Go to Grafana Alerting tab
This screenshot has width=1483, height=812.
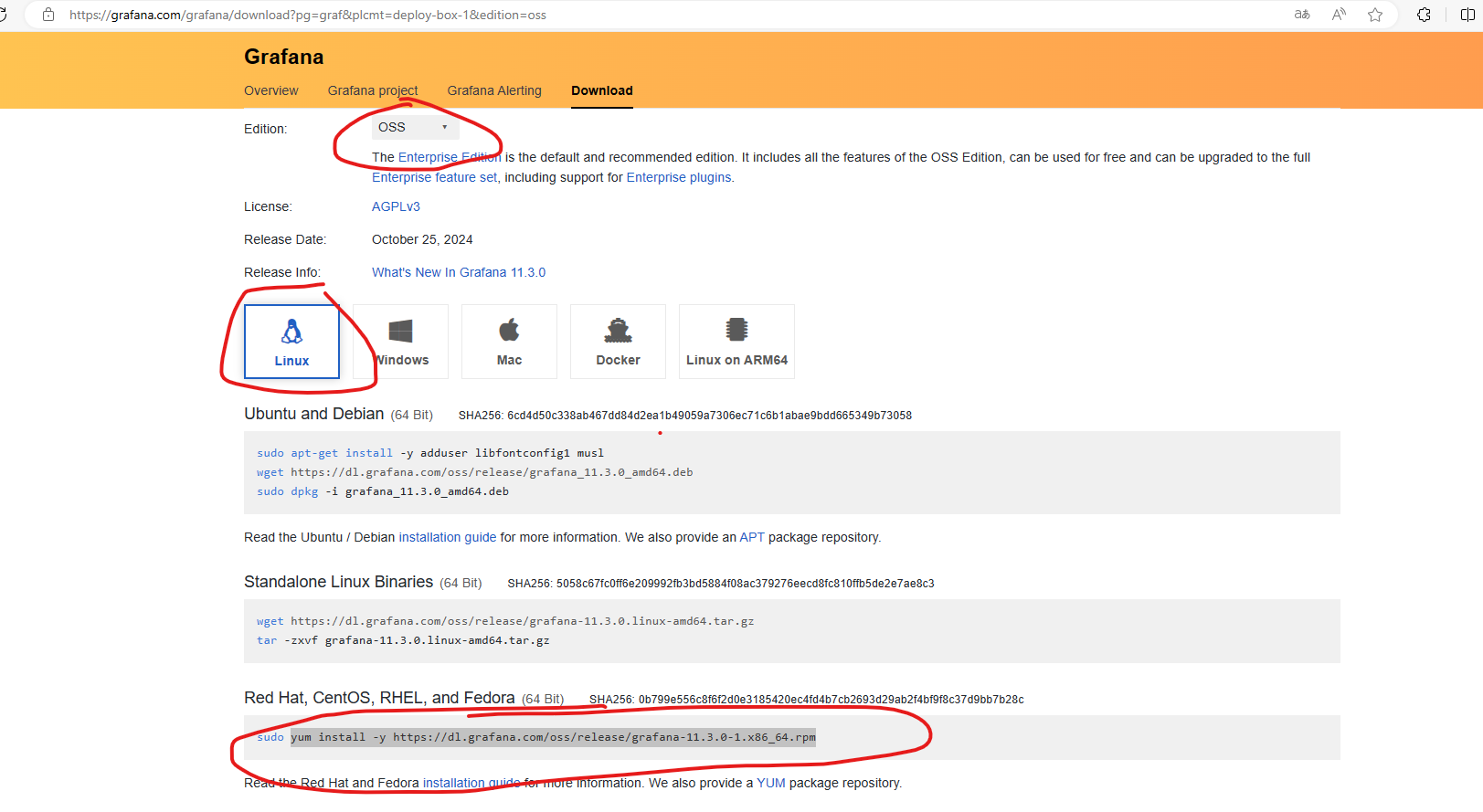click(x=494, y=90)
